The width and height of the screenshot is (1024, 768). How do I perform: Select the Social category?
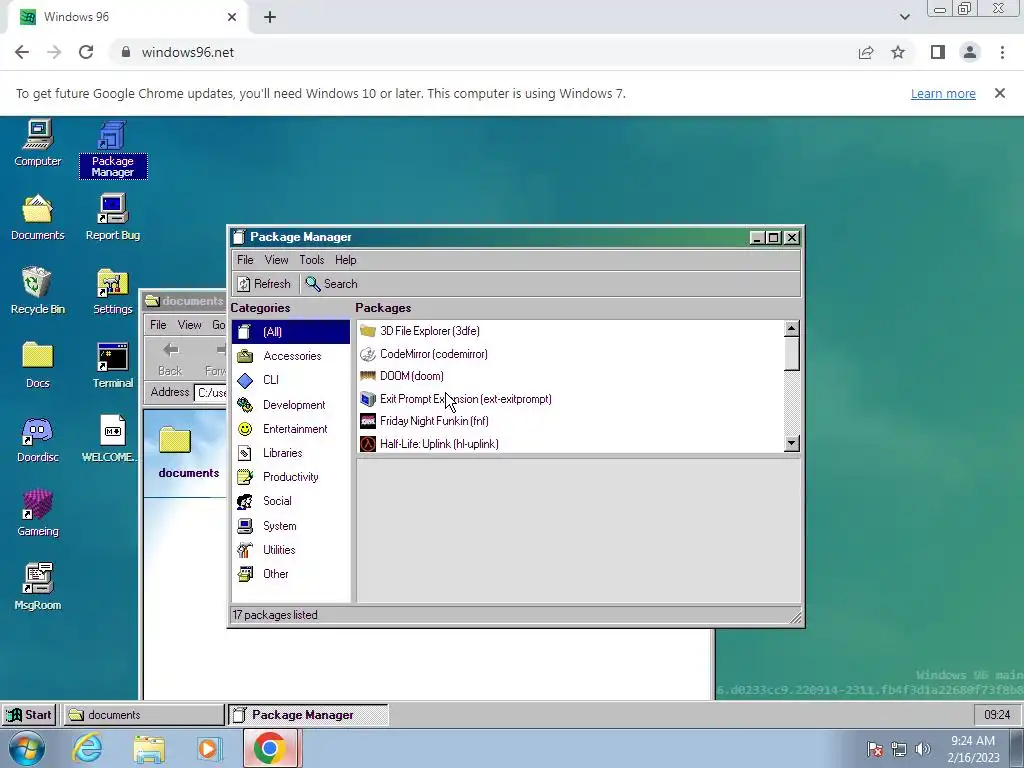click(291, 502)
